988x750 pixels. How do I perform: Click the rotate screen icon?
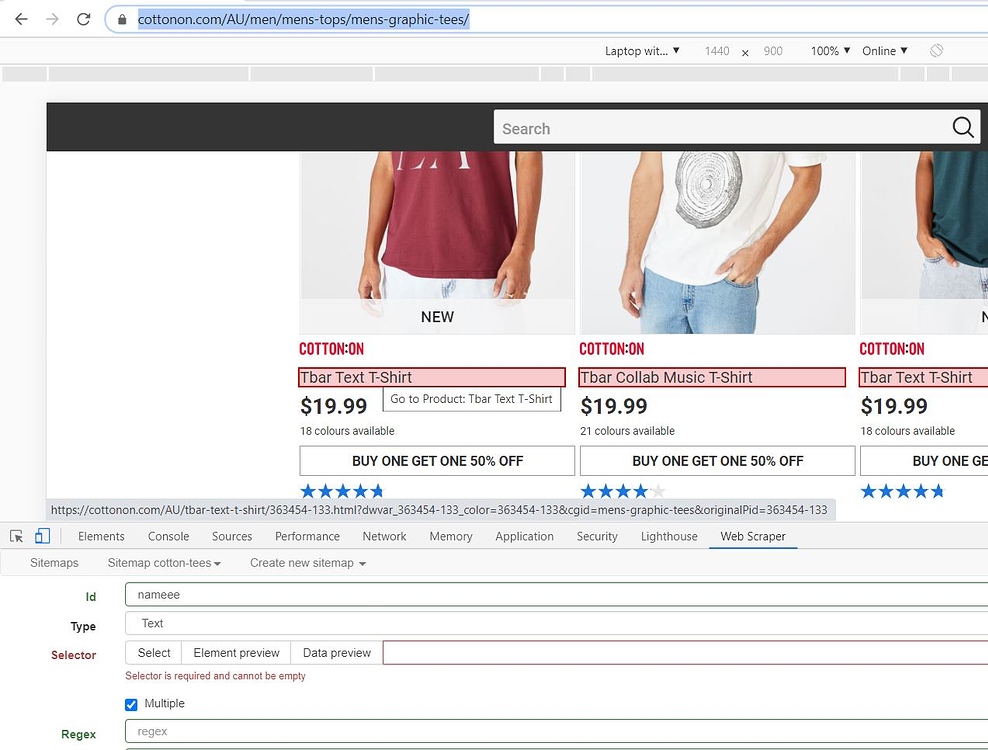point(936,51)
